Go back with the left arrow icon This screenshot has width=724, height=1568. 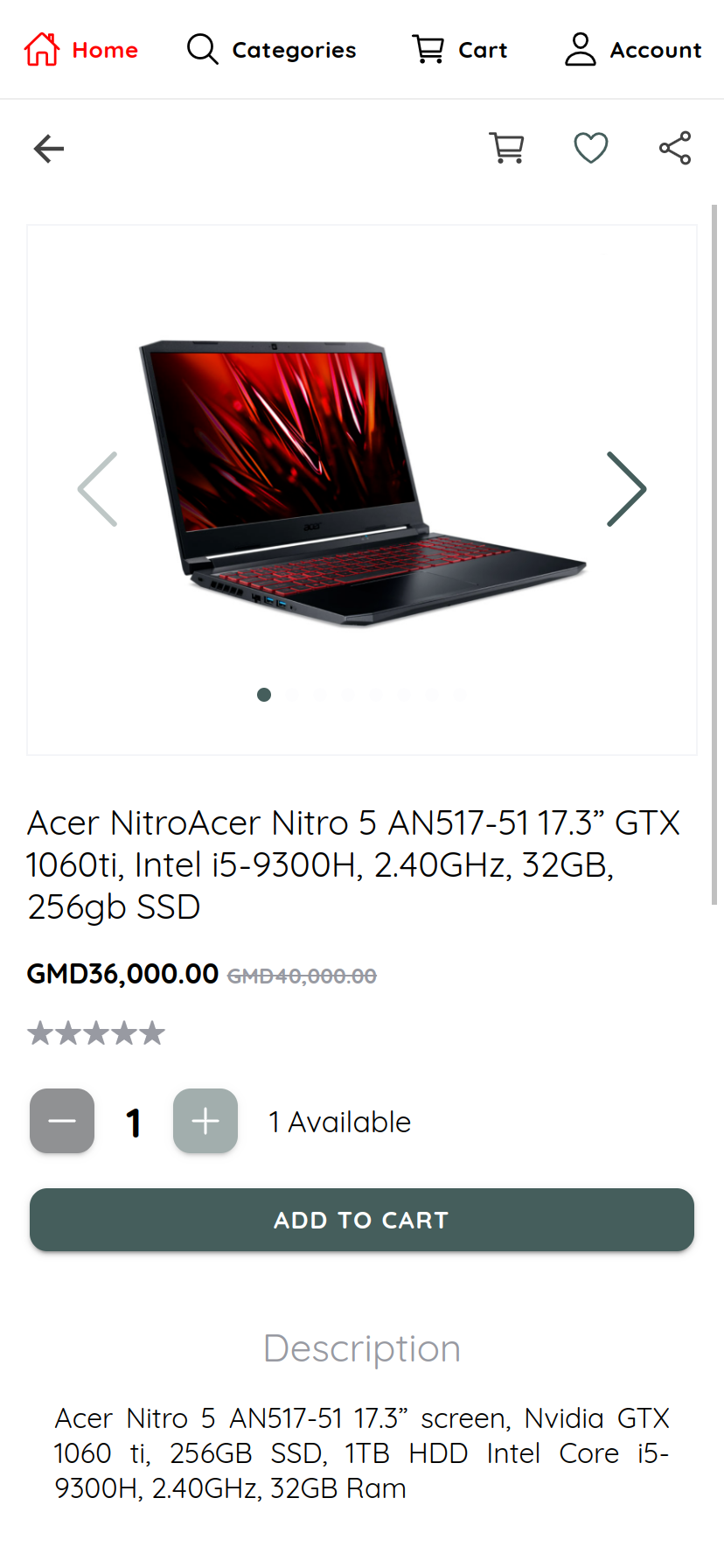click(x=49, y=149)
